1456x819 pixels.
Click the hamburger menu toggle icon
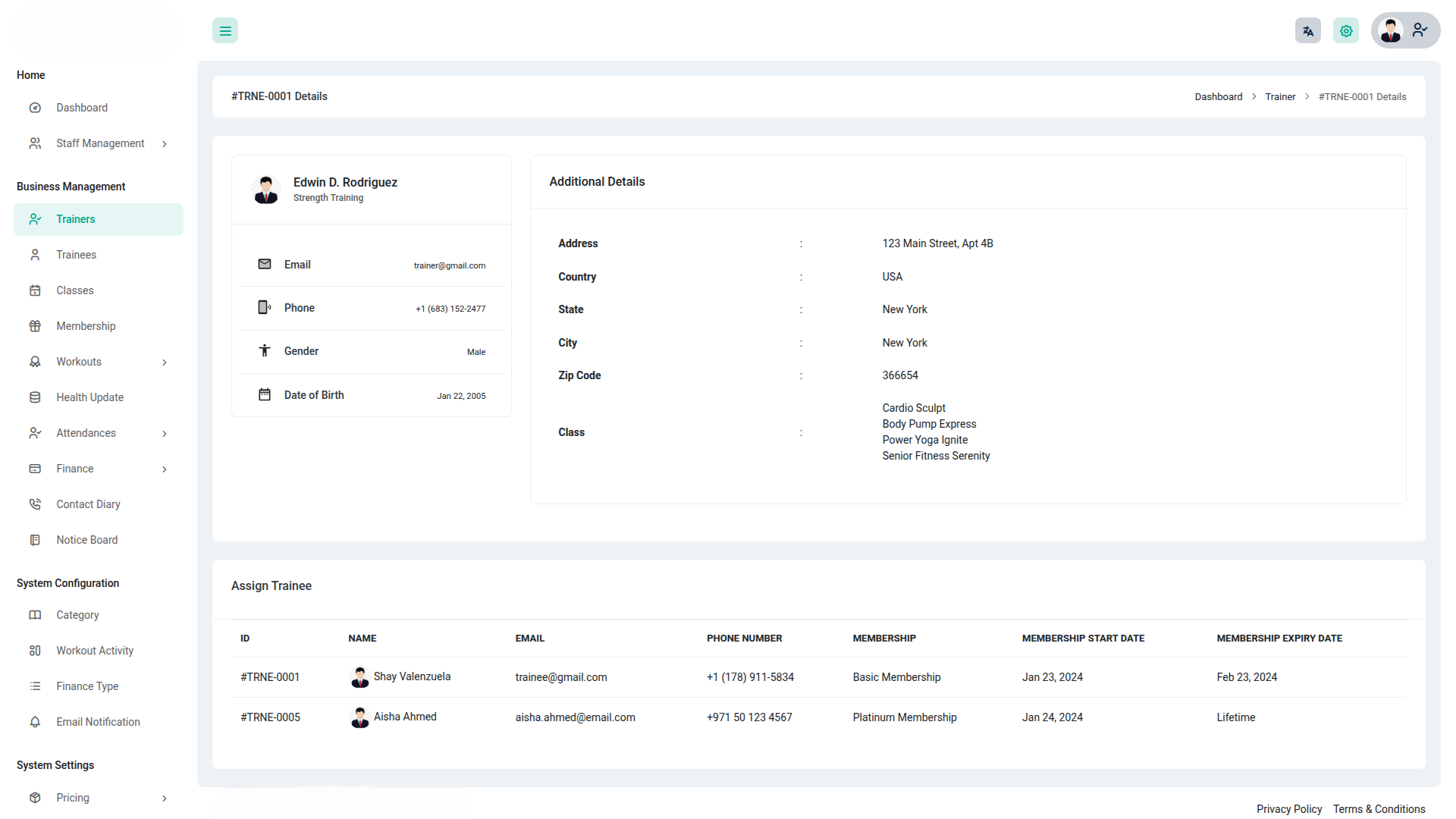[225, 31]
